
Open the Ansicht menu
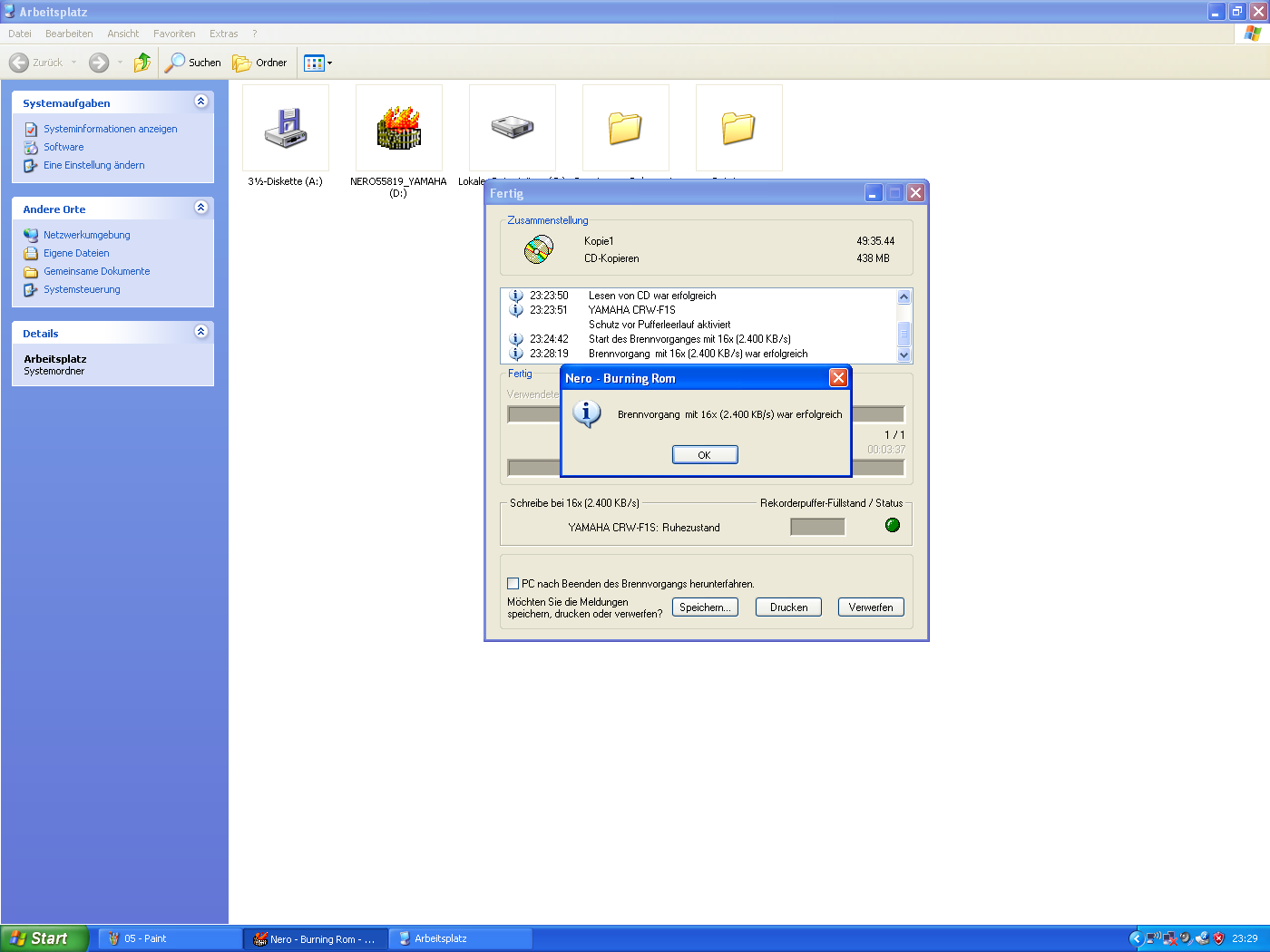click(123, 34)
